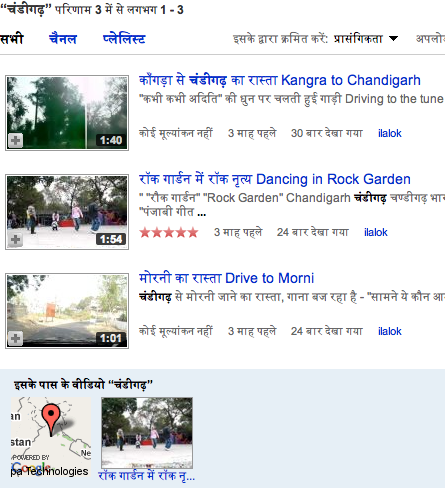This screenshot has width=445, height=488.
Task: Click '24 बार देखा गया' on Rock Garden row
Action: [x=312, y=232]
